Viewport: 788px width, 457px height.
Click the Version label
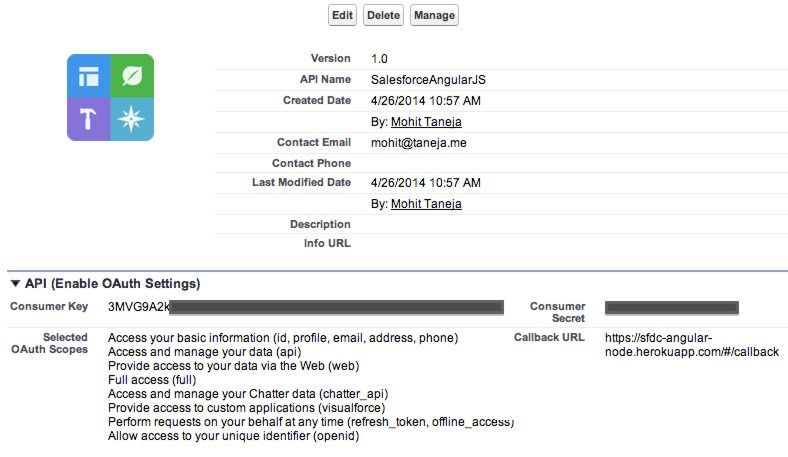[330, 58]
